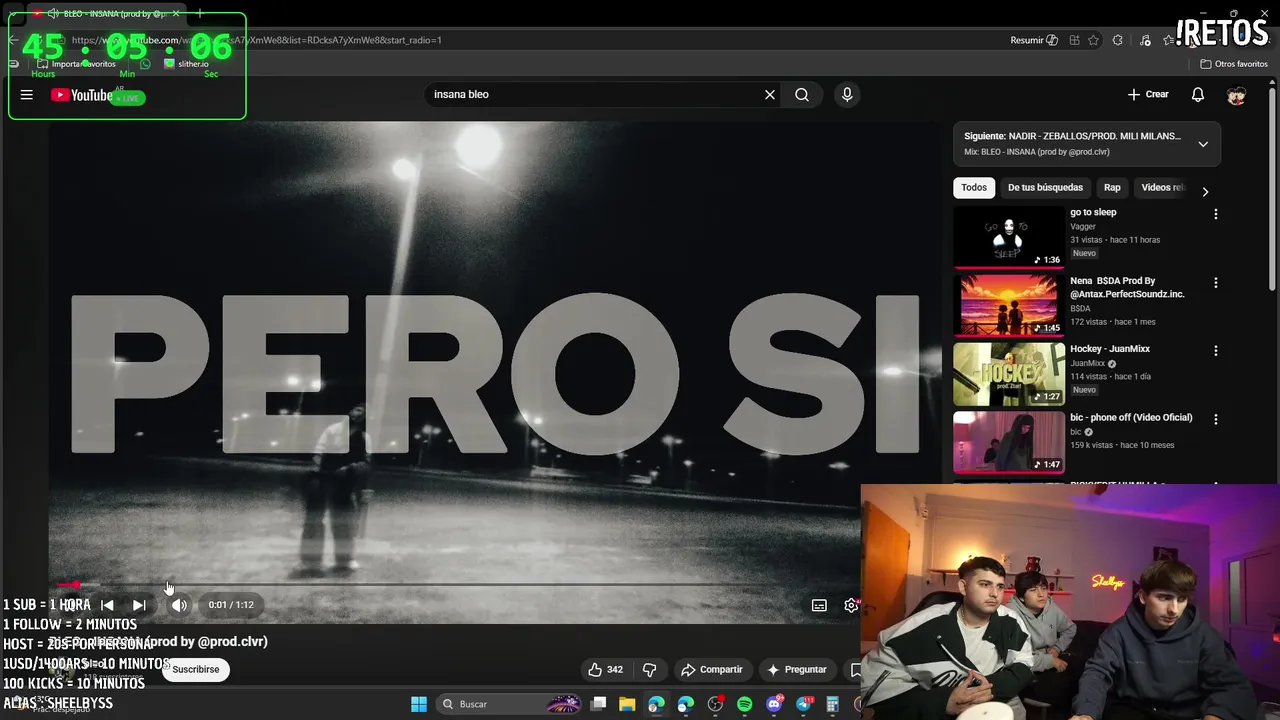The image size is (1280, 720).
Task: Open a new browser tab
Action: (x=199, y=14)
